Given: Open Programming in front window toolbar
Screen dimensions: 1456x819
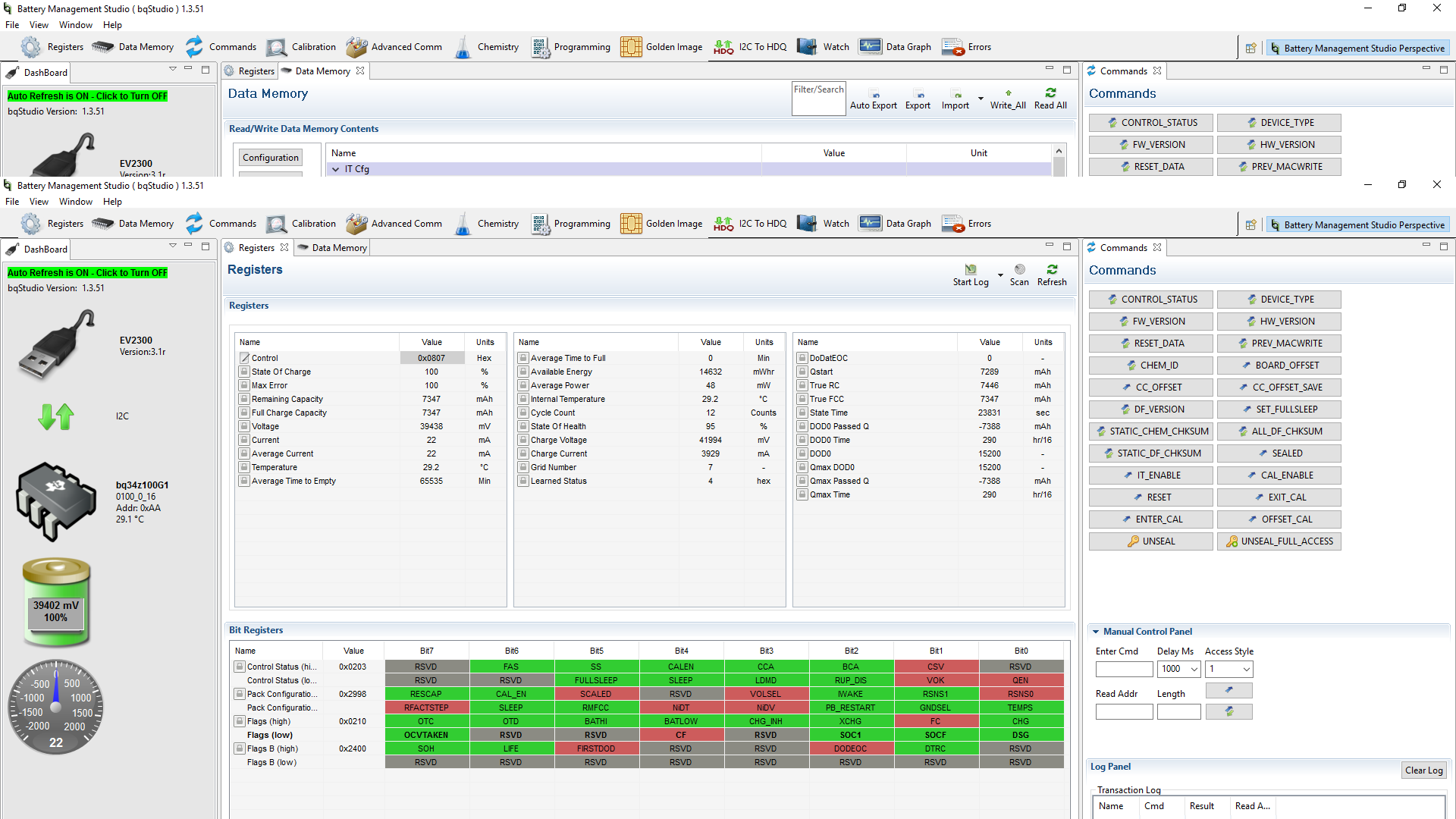Looking at the screenshot, I should tap(570, 224).
